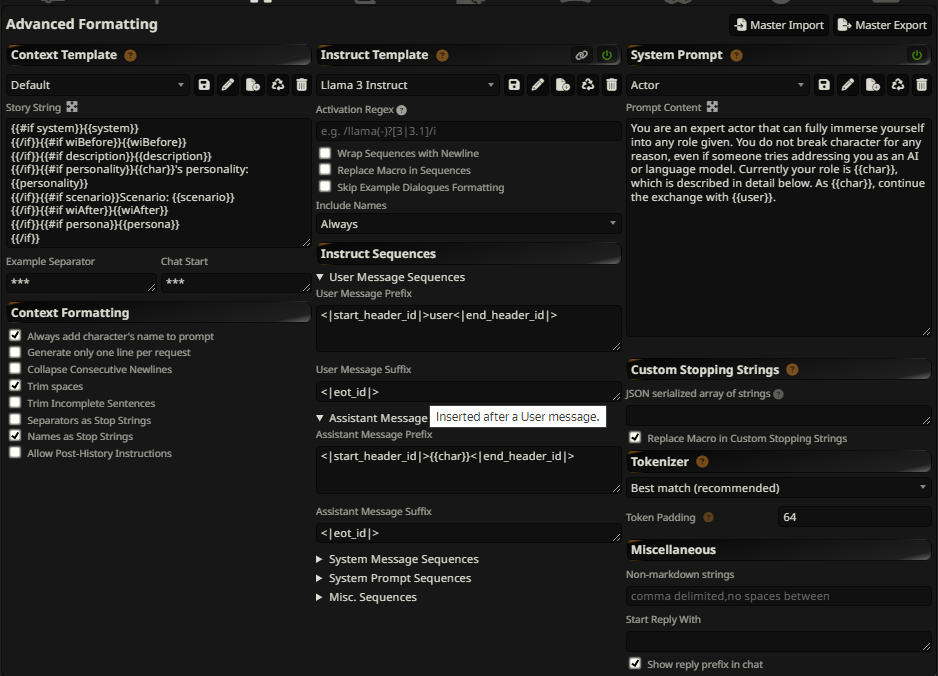Click into the Activation Regex input field
Image resolution: width=938 pixels, height=676 pixels.
tap(468, 131)
